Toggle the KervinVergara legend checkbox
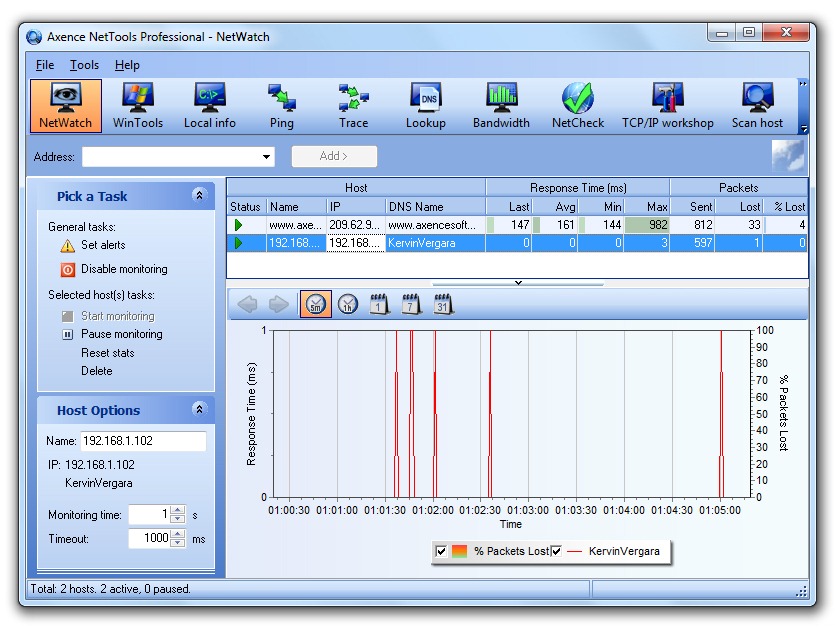This screenshot has width=837, height=628. (x=556, y=551)
